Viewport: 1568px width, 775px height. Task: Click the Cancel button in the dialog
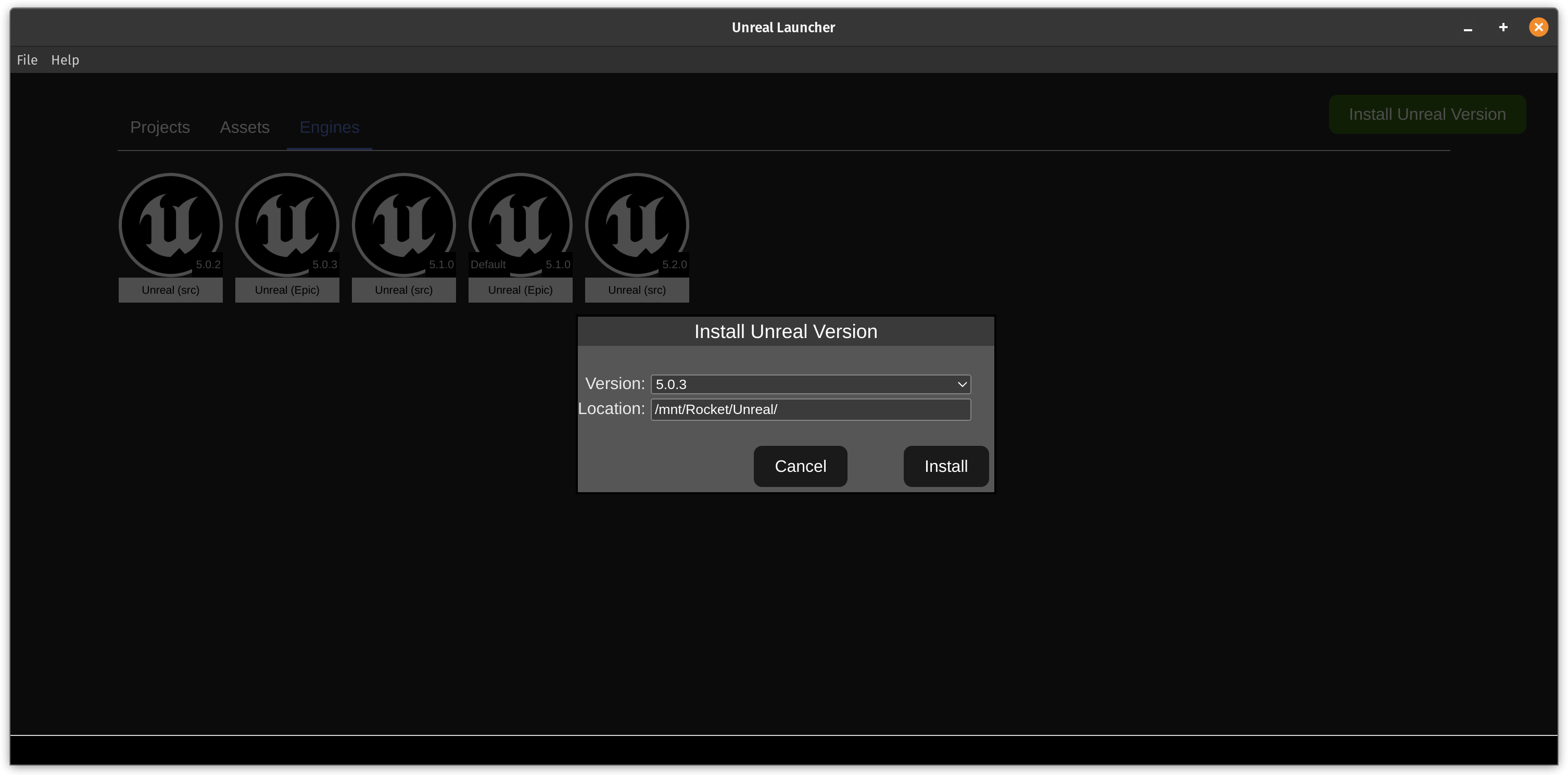point(800,466)
